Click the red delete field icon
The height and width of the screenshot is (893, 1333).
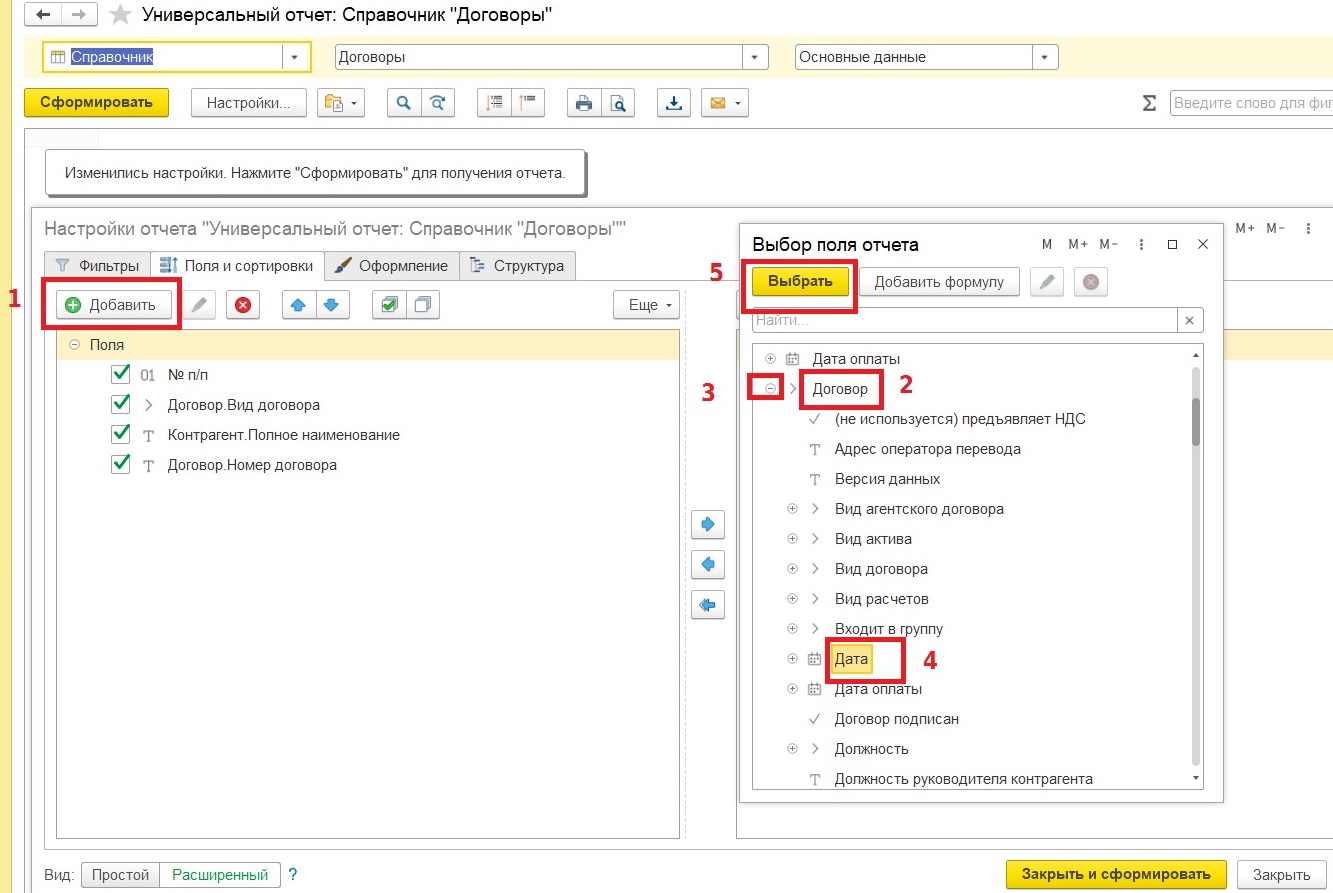pos(243,305)
